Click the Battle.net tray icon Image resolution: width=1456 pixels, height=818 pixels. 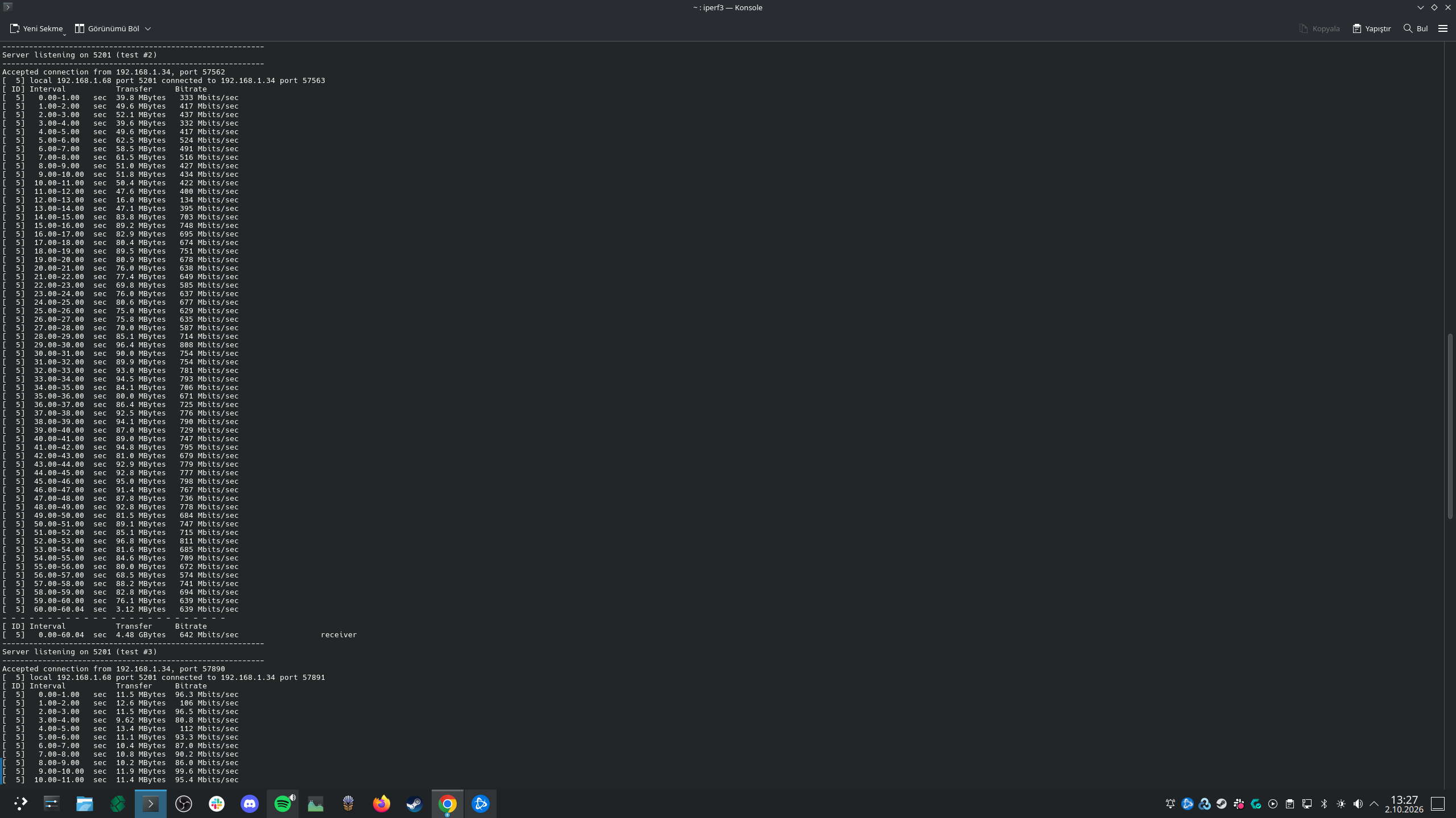click(1188, 804)
